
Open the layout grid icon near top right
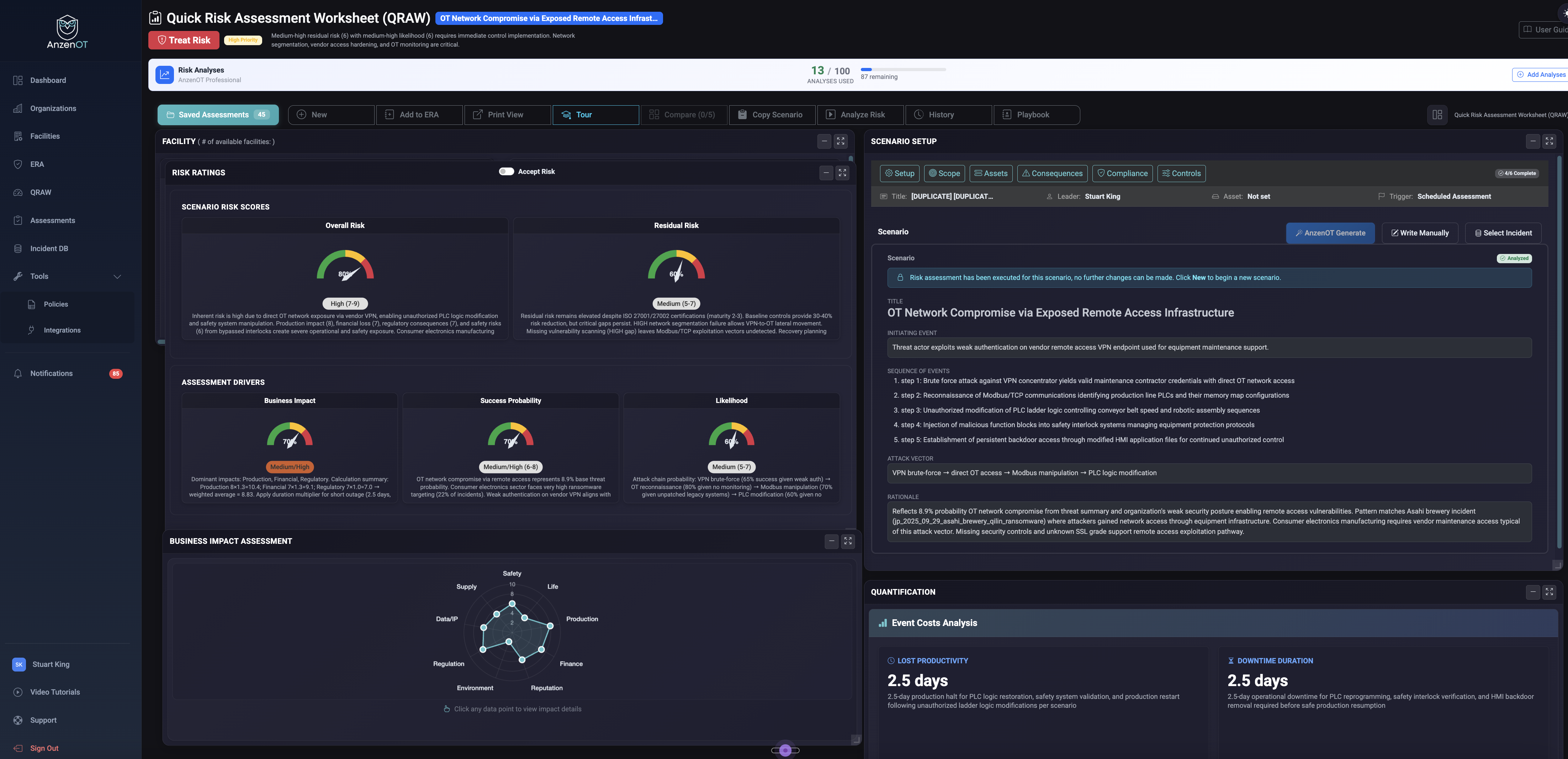(x=1436, y=115)
